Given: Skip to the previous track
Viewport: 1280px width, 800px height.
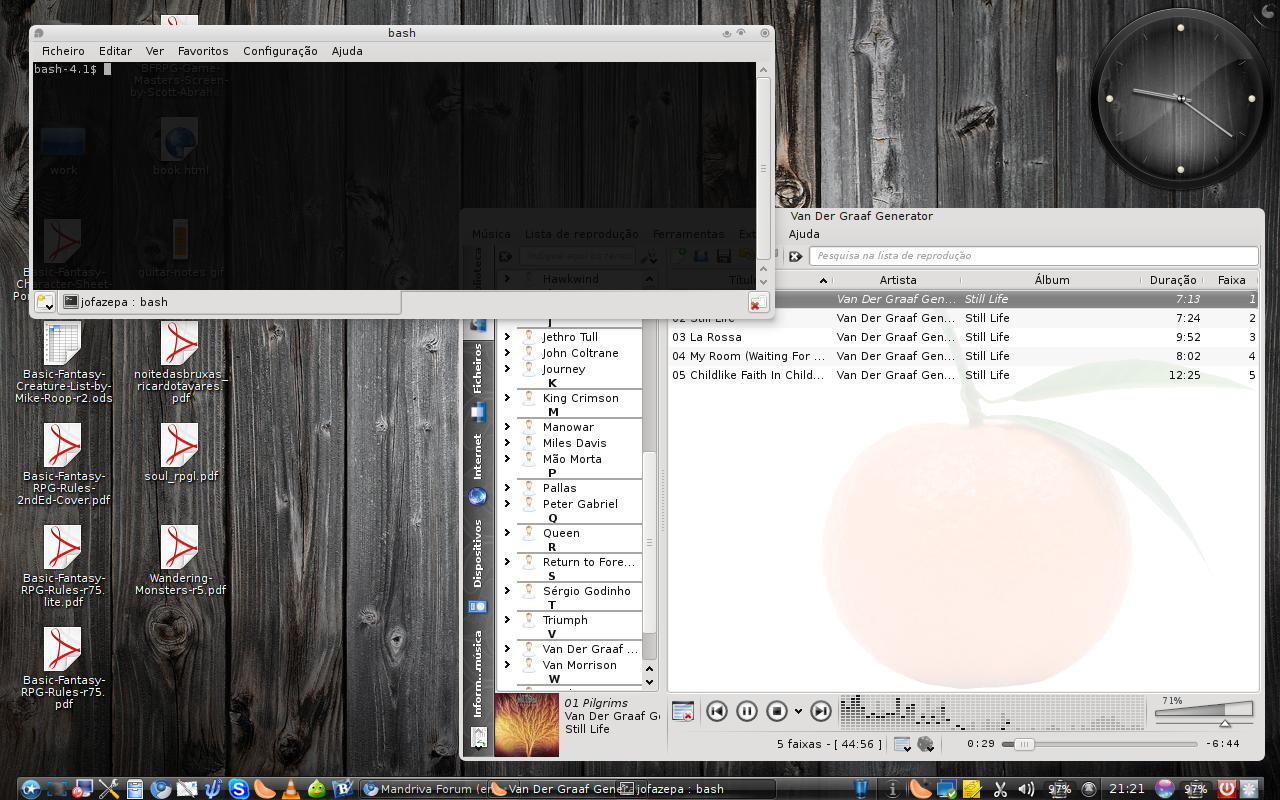Looking at the screenshot, I should [716, 711].
